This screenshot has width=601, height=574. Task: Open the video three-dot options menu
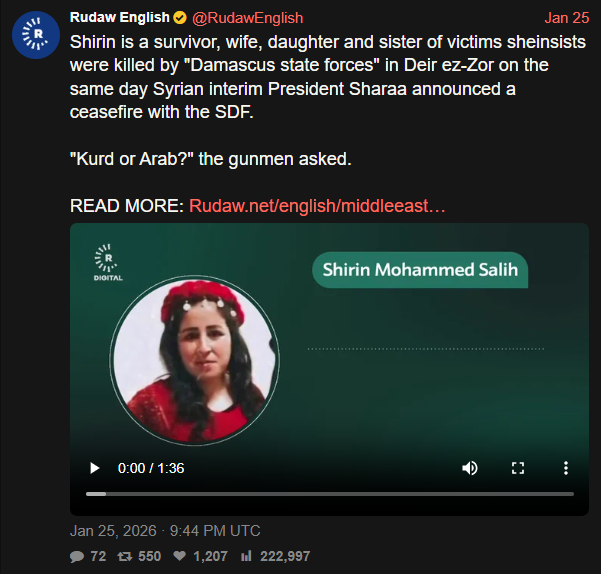click(x=566, y=468)
